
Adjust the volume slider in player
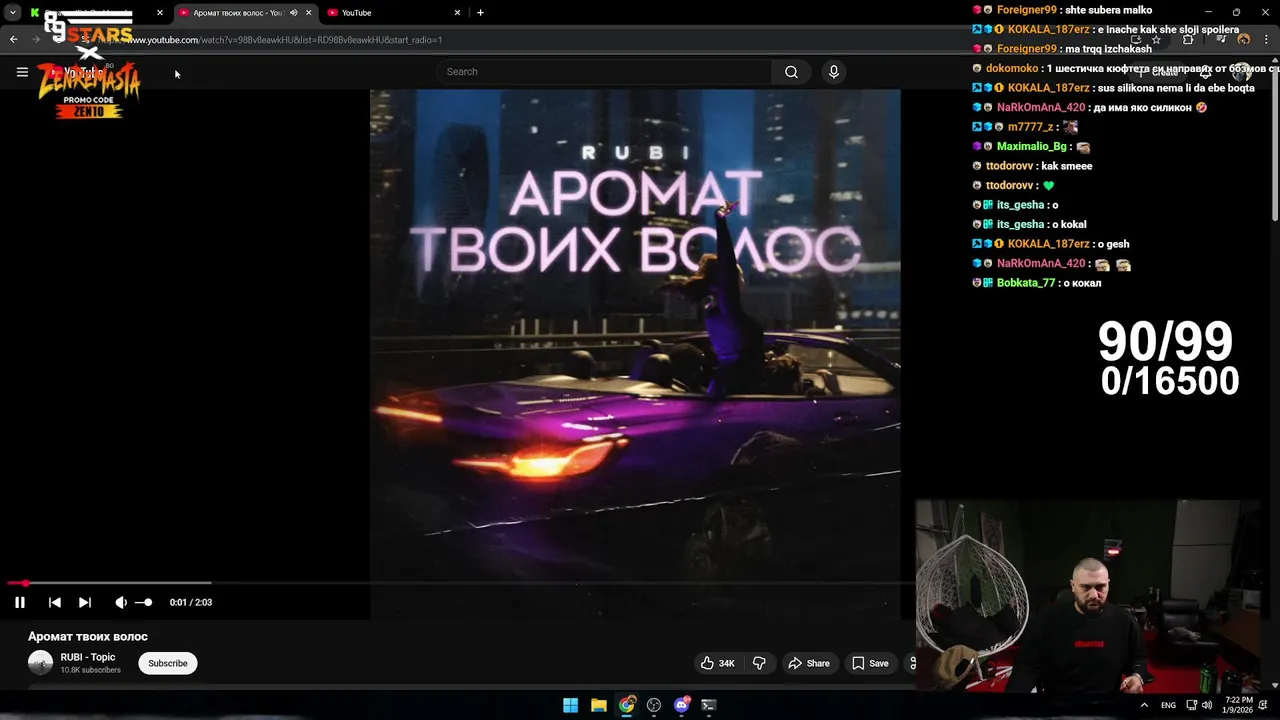[x=144, y=602]
